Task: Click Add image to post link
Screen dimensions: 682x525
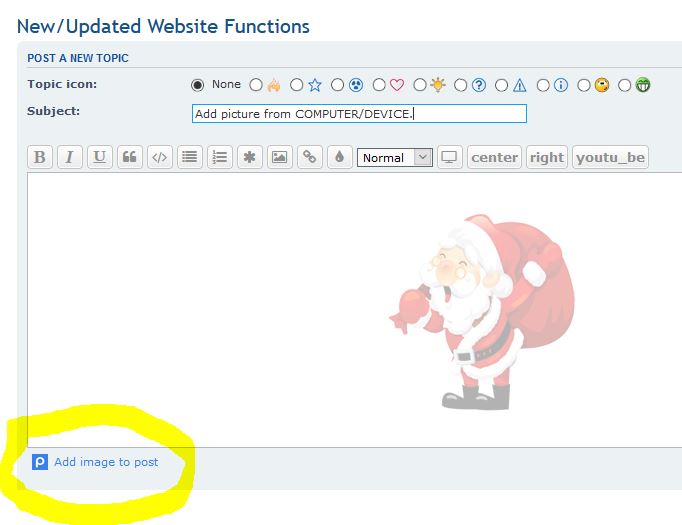Action: click(106, 462)
